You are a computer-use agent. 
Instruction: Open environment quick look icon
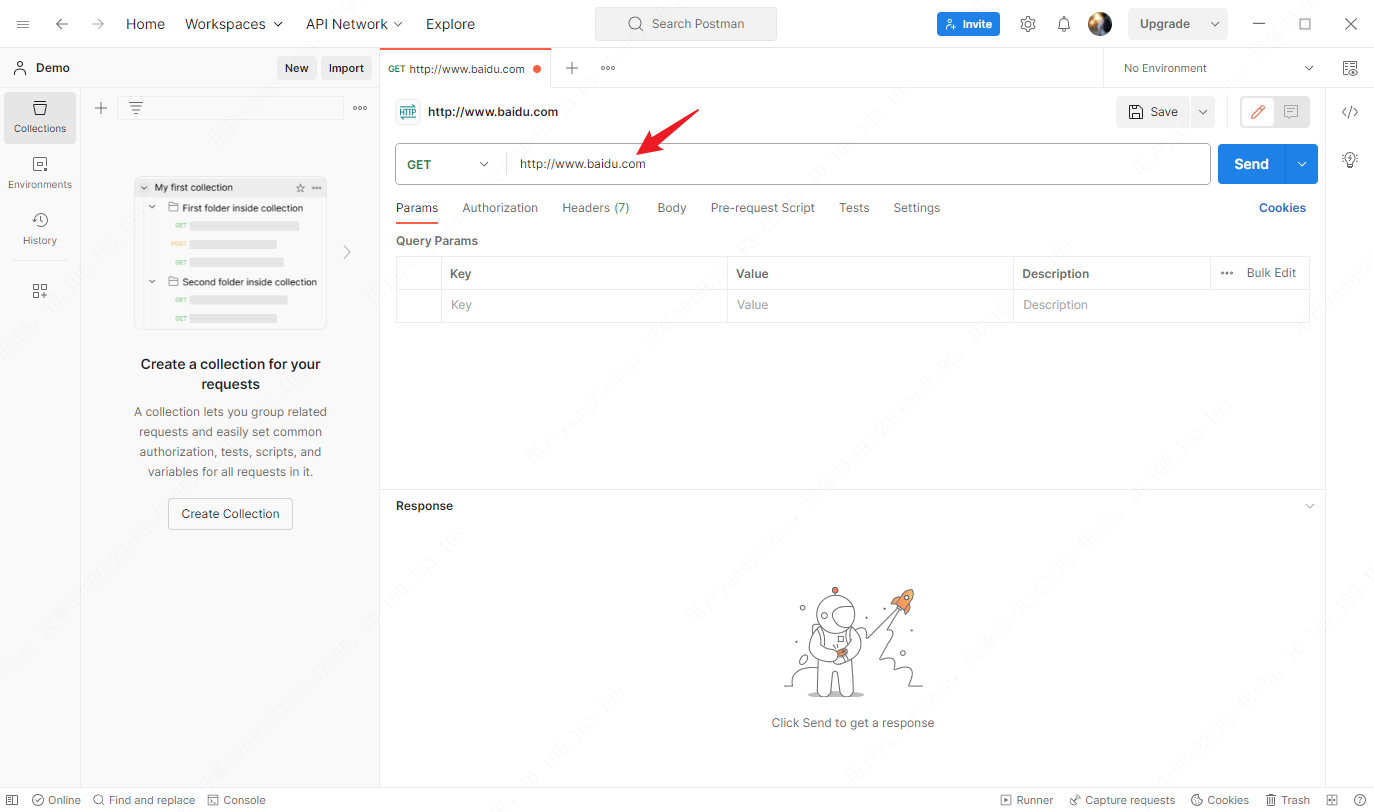click(x=1350, y=68)
